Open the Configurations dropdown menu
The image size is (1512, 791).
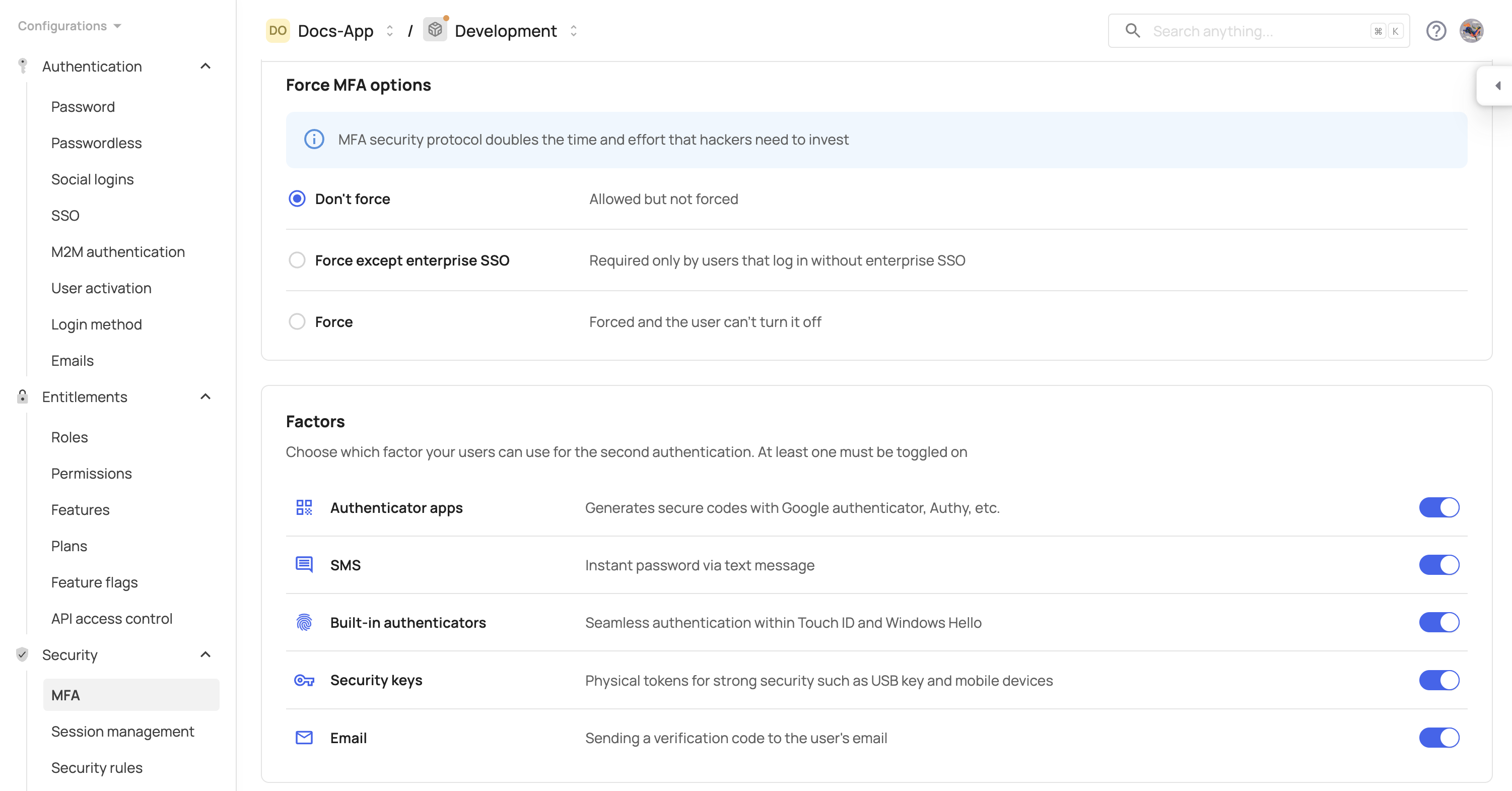point(70,26)
